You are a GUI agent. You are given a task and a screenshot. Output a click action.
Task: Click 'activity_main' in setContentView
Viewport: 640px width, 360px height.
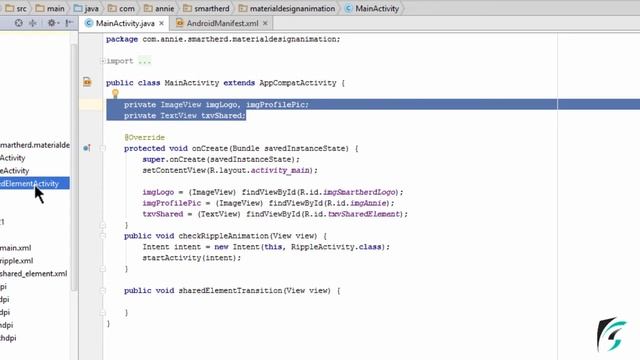280,171
